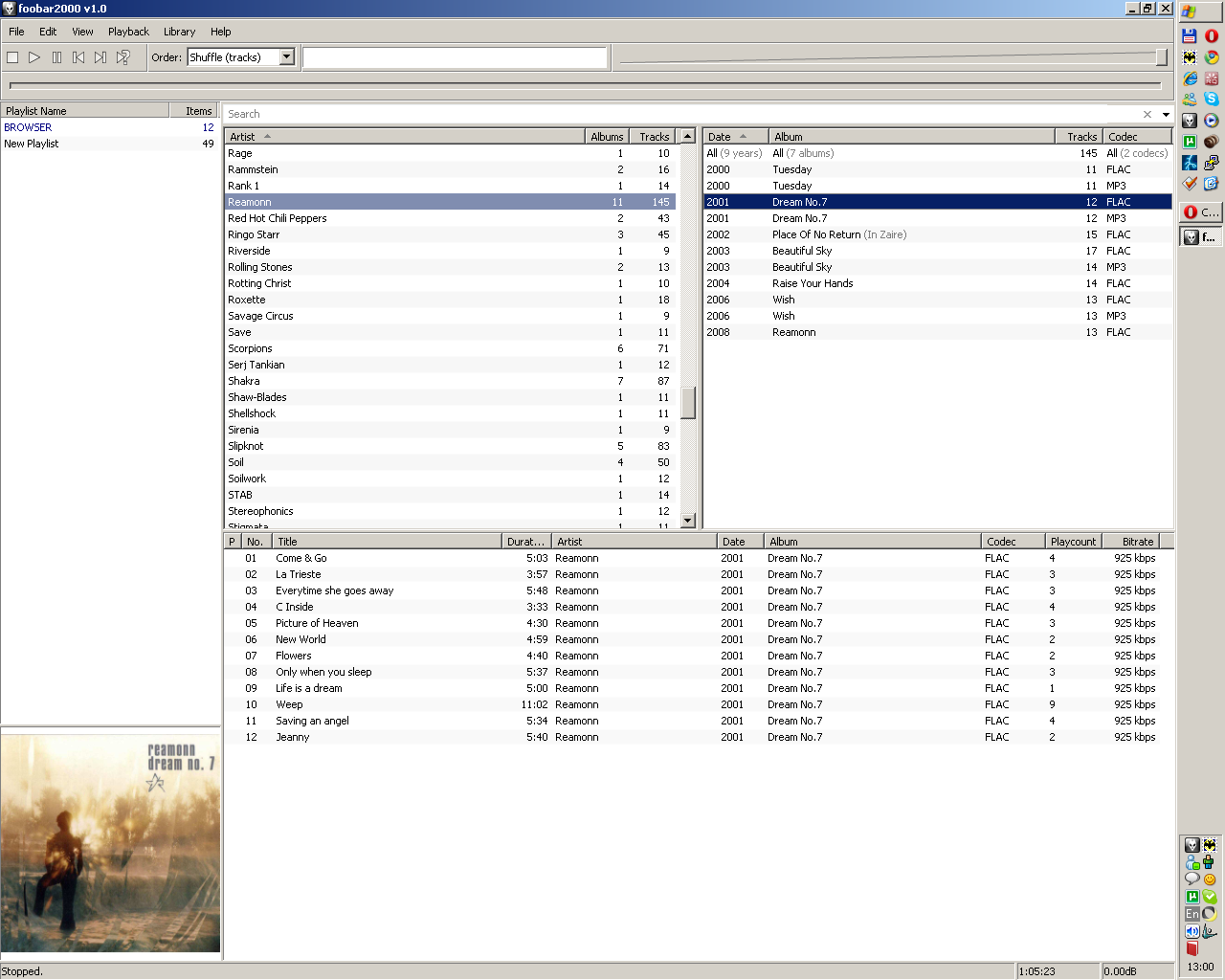Open the Library menu

coord(179,32)
